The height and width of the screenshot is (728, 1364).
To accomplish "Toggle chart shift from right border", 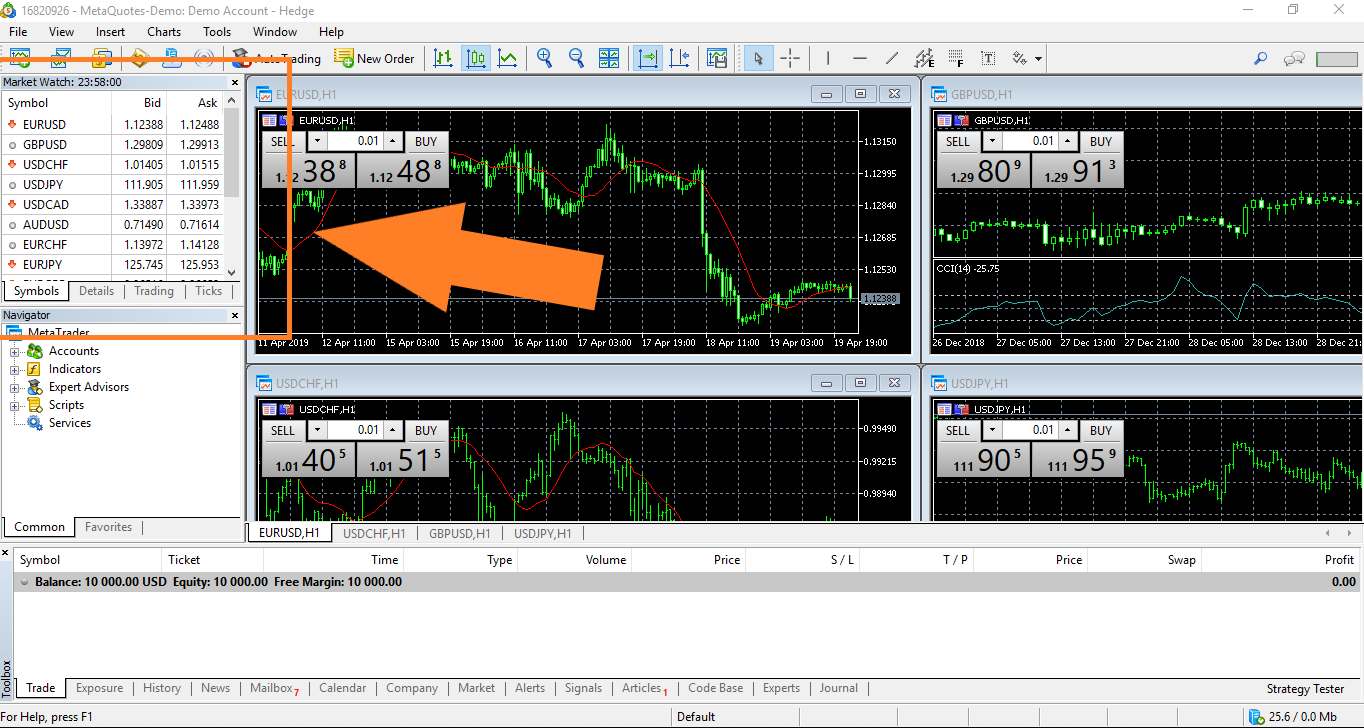I will tap(680, 58).
